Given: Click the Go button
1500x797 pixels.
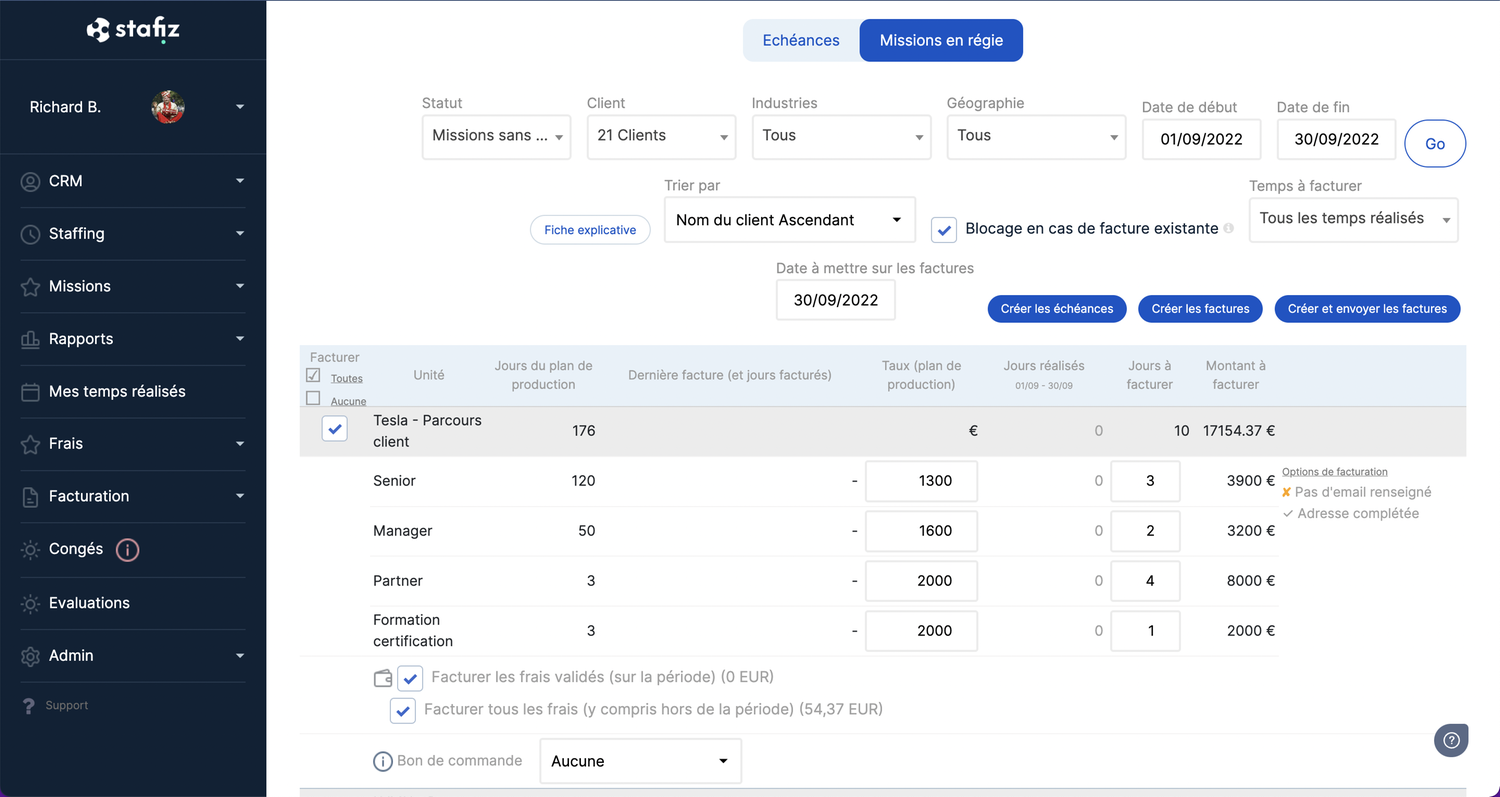Looking at the screenshot, I should [1435, 144].
